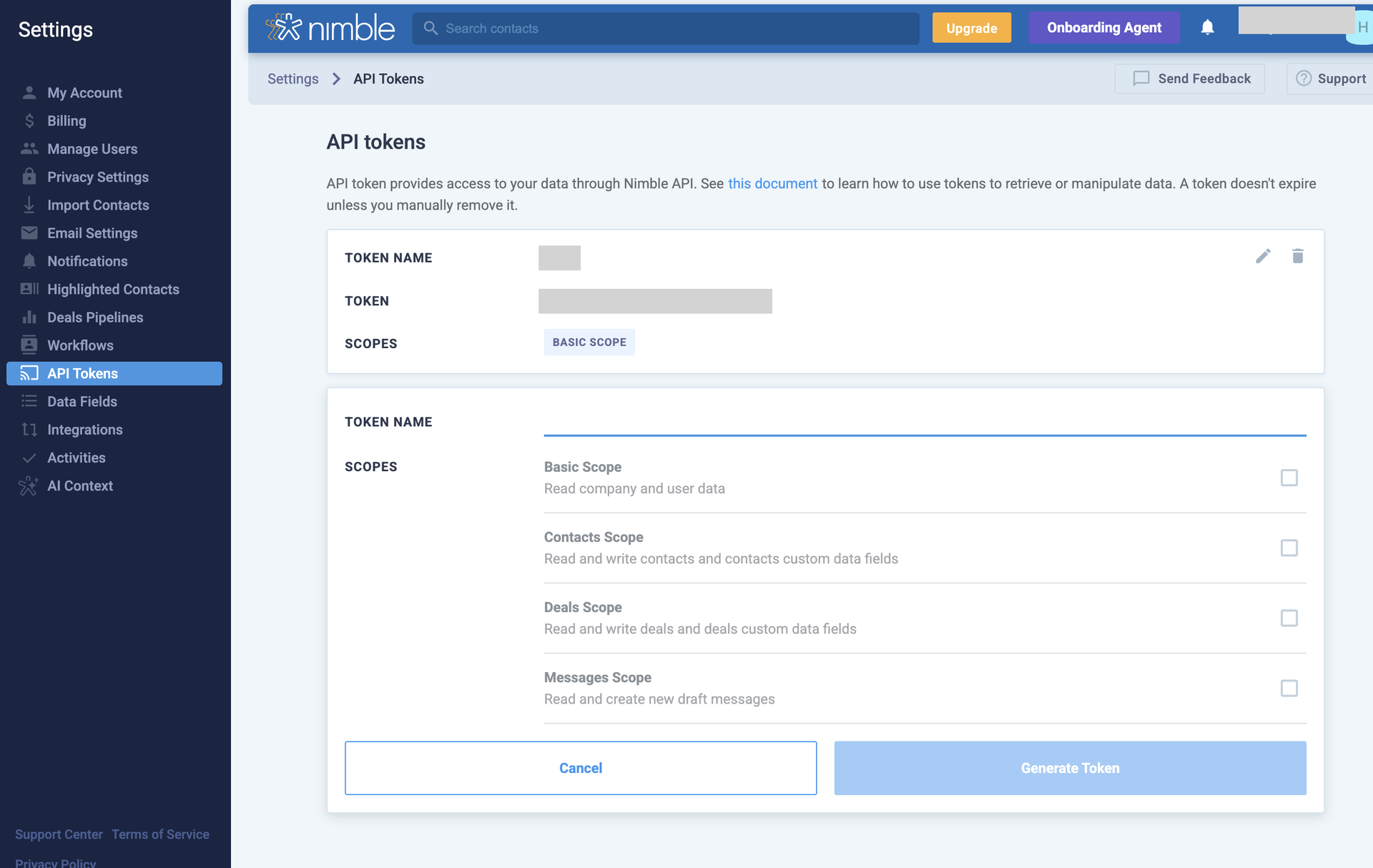Click the AI Context sparkle icon
Image resolution: width=1373 pixels, height=868 pixels.
coord(28,486)
